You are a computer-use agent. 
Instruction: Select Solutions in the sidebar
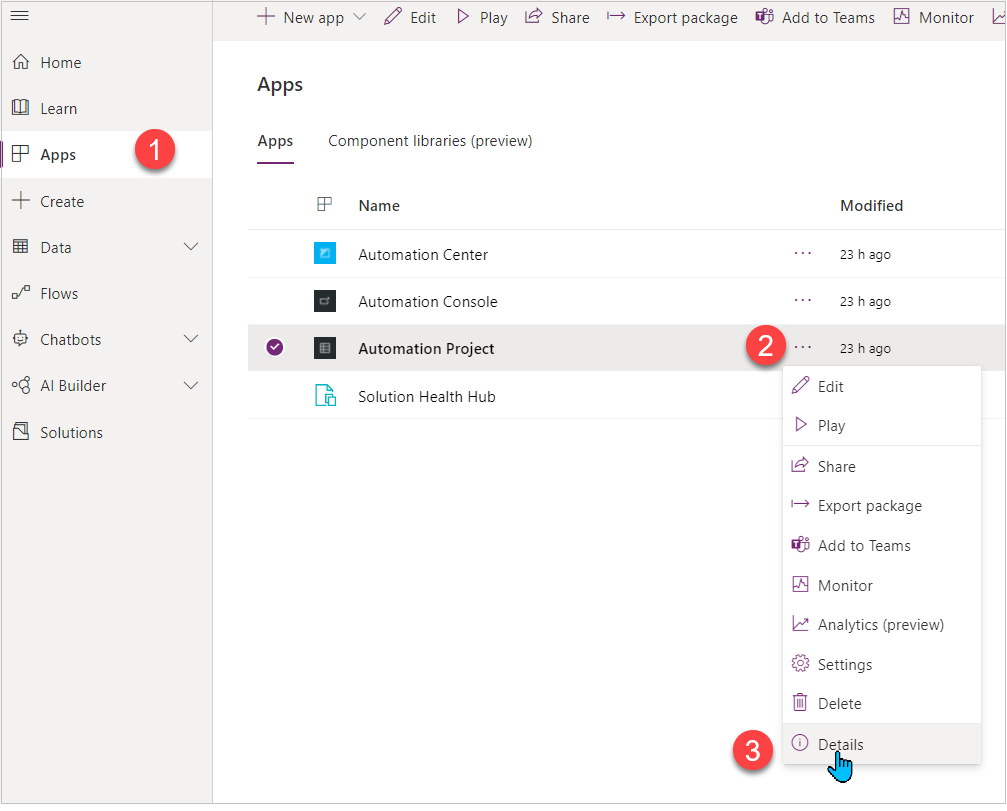[74, 431]
